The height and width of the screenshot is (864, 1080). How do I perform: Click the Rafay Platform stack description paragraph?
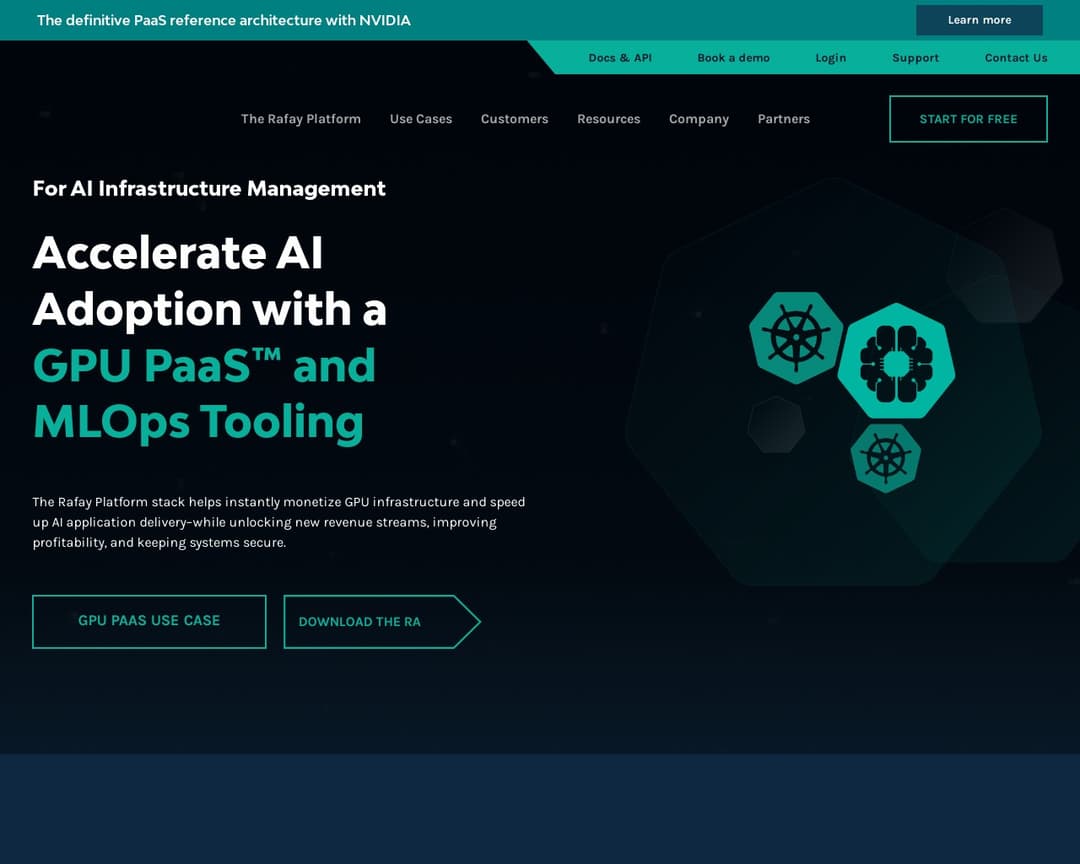pos(279,522)
